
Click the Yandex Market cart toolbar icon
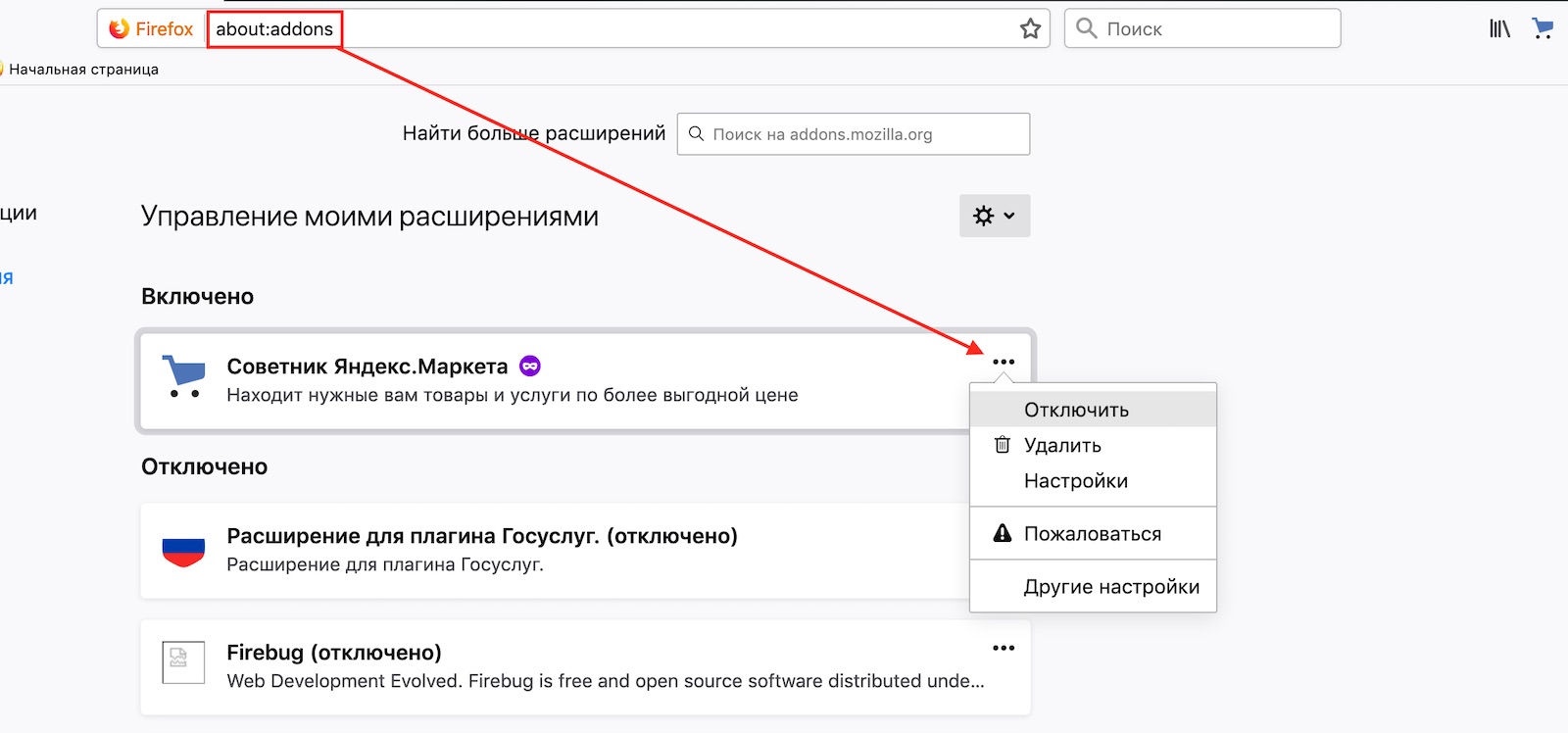[1543, 29]
